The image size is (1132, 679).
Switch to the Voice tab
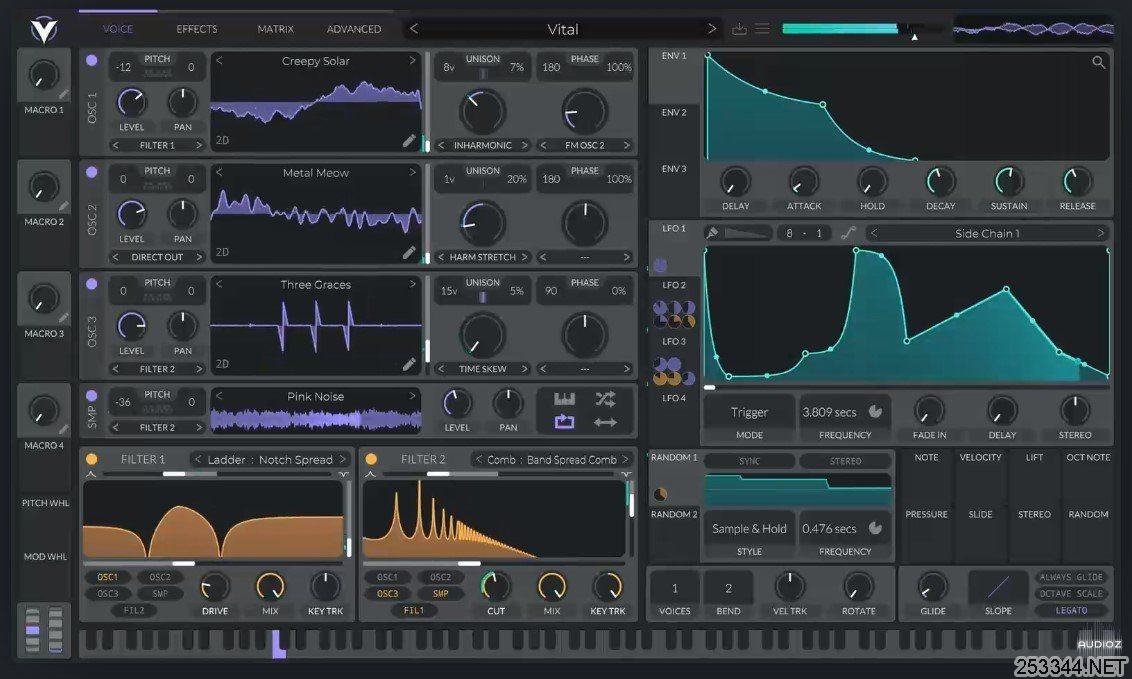pyautogui.click(x=118, y=29)
